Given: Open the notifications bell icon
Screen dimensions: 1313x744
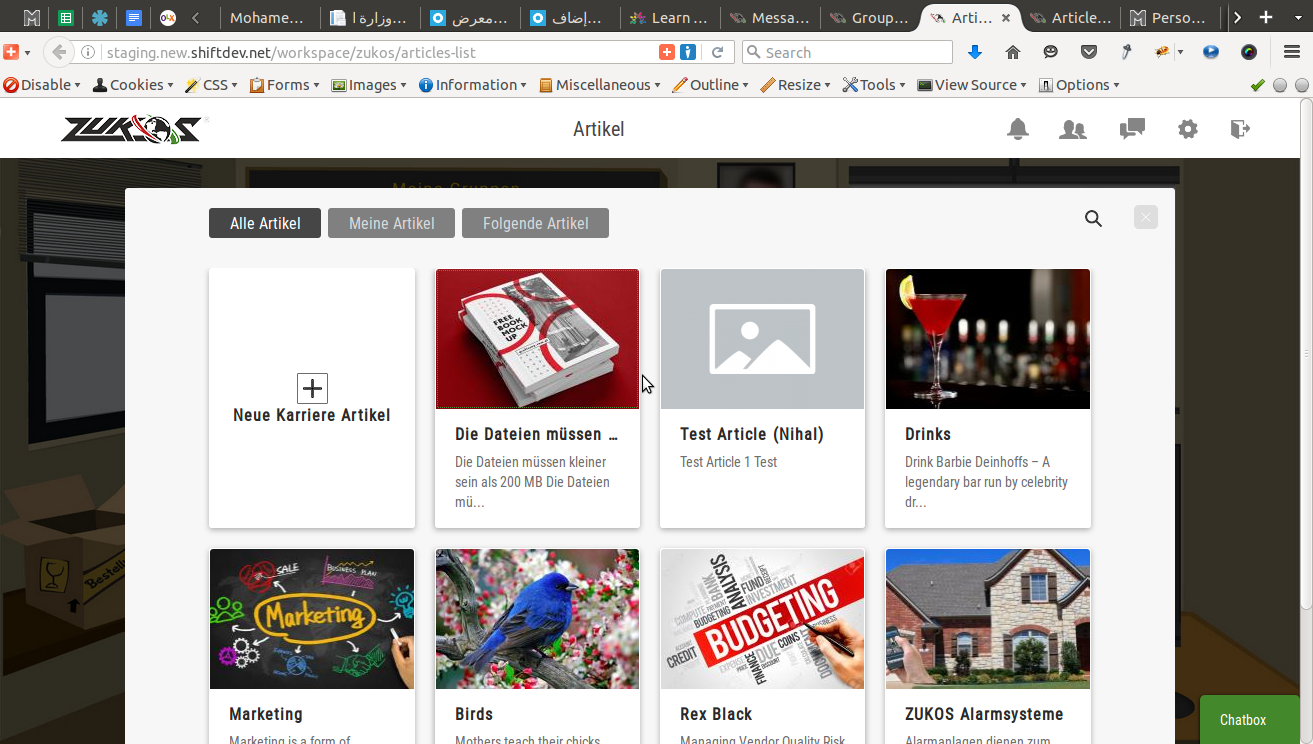Looking at the screenshot, I should [x=1018, y=129].
